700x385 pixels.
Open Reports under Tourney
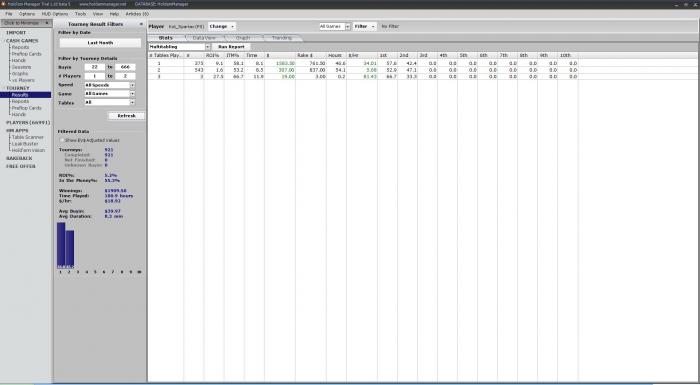(20, 101)
